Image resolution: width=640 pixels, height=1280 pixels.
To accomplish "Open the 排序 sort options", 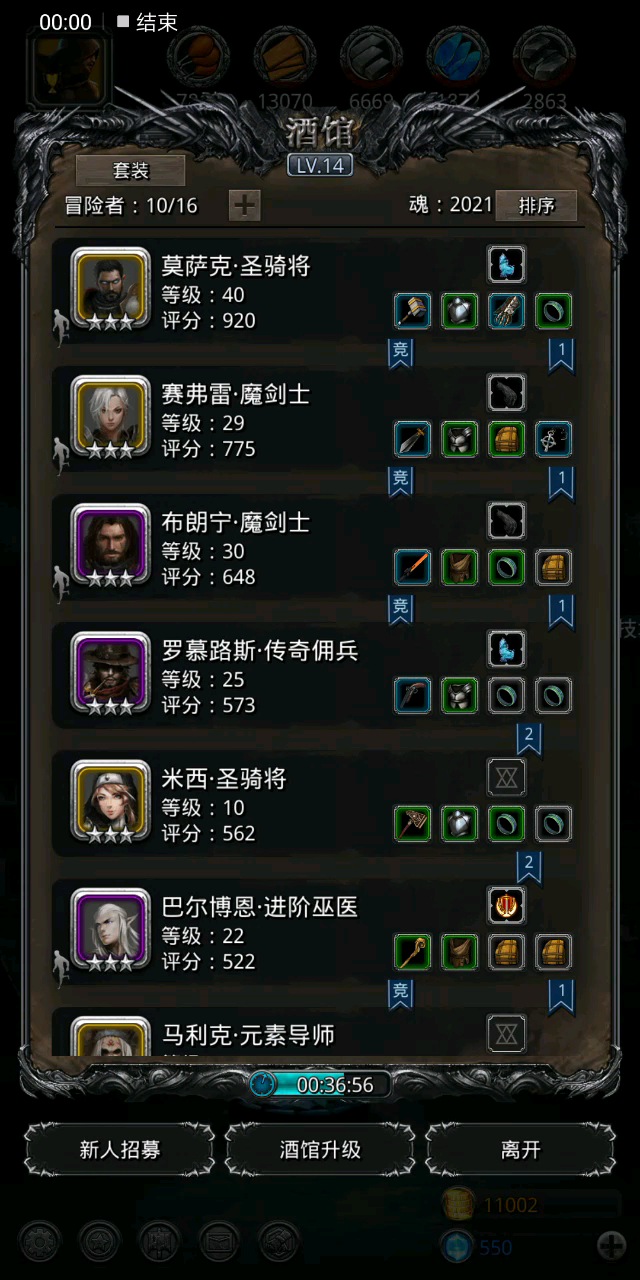I will click(x=537, y=205).
